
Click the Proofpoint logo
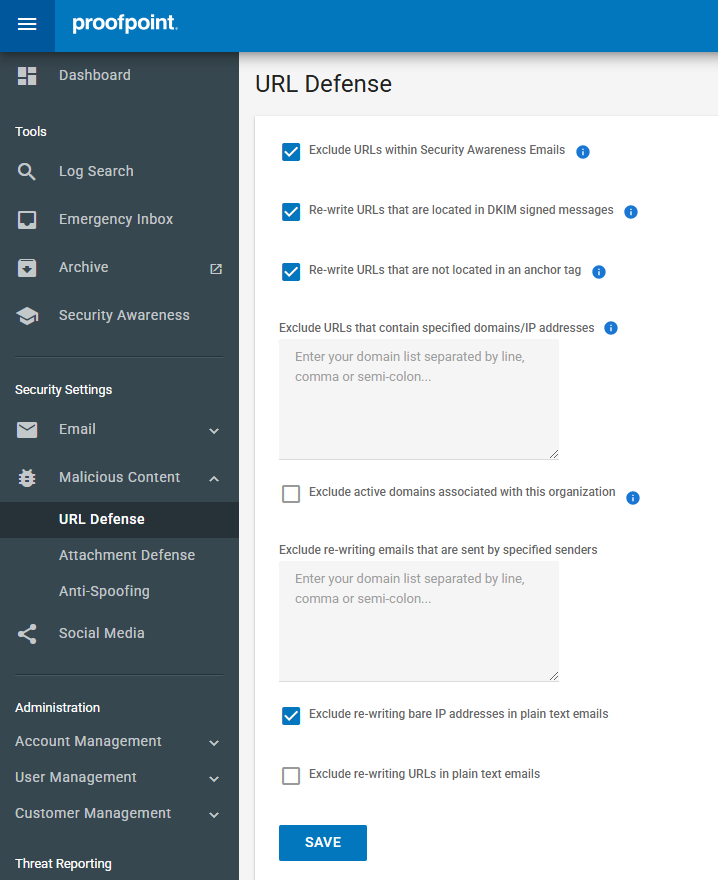pos(124,24)
